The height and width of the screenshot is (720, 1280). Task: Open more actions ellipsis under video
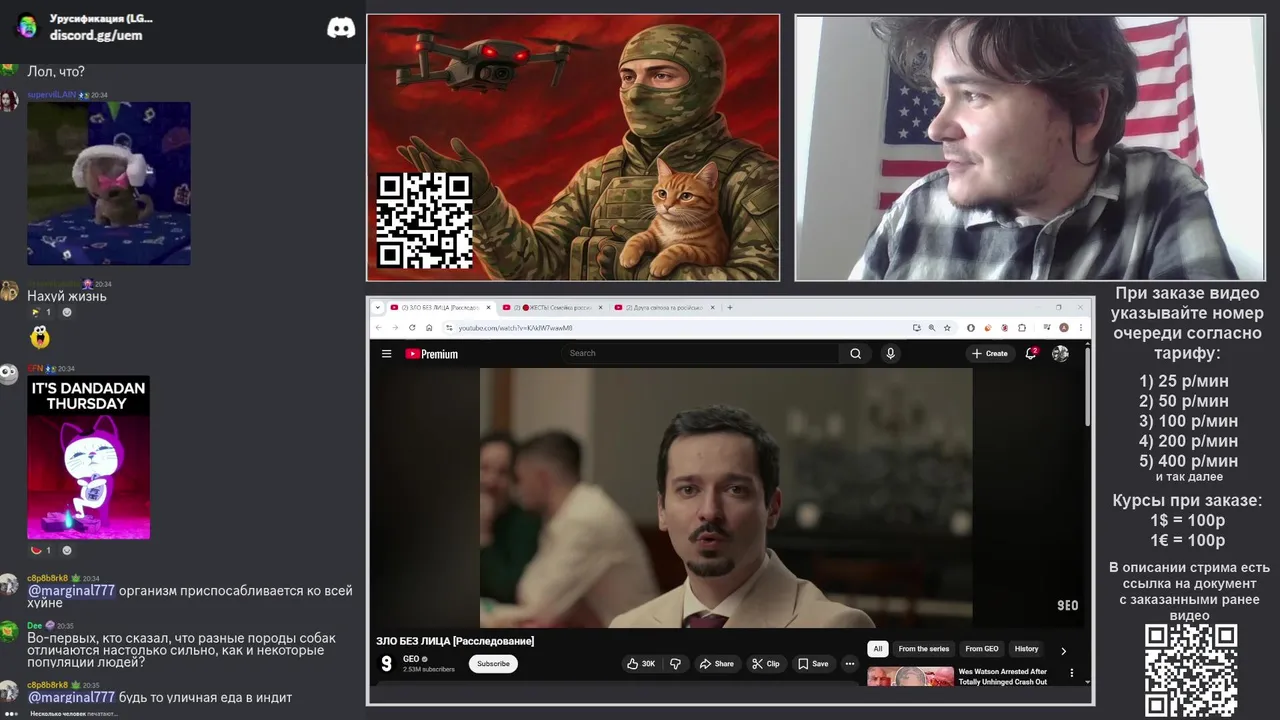click(849, 663)
